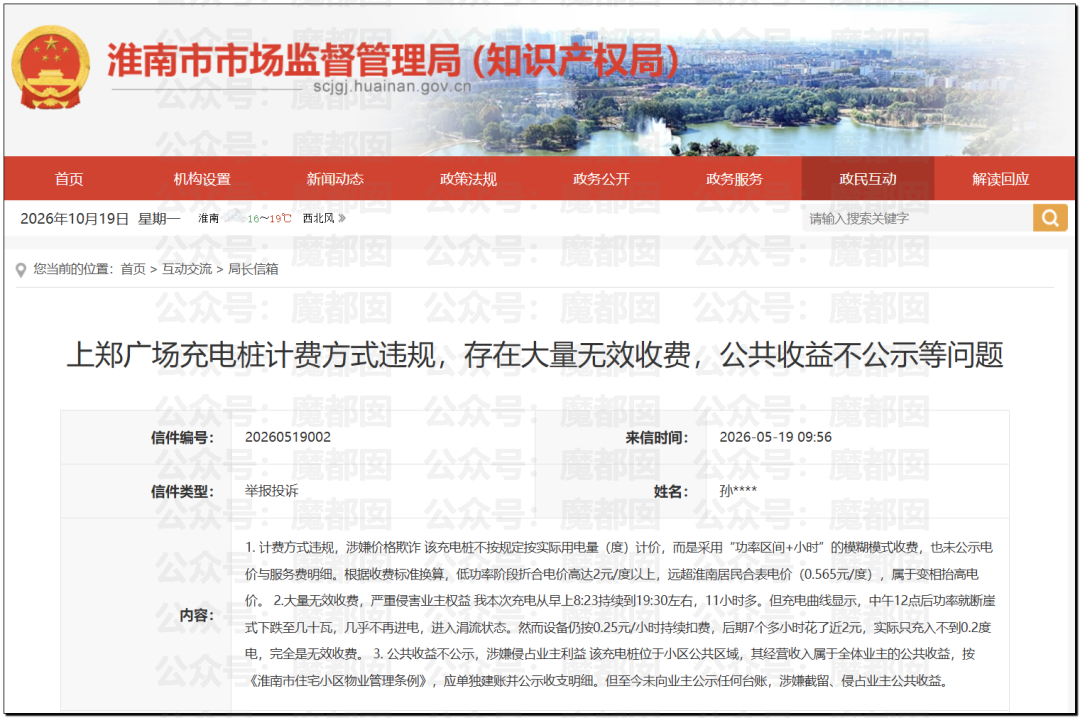Go to 互动交流 in the breadcrumb
The width and height of the screenshot is (1080, 718).
[x=187, y=269]
